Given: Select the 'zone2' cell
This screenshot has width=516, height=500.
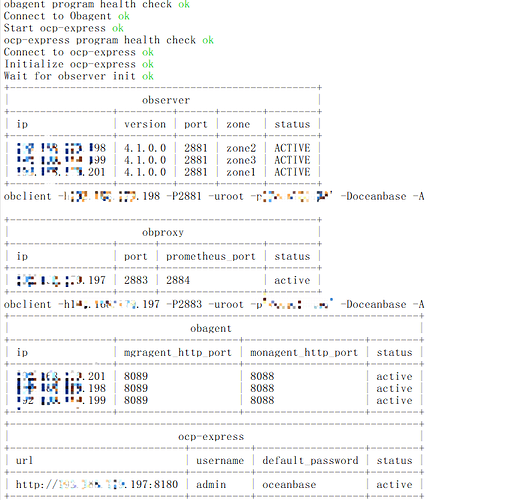Looking at the screenshot, I should pos(241,148).
